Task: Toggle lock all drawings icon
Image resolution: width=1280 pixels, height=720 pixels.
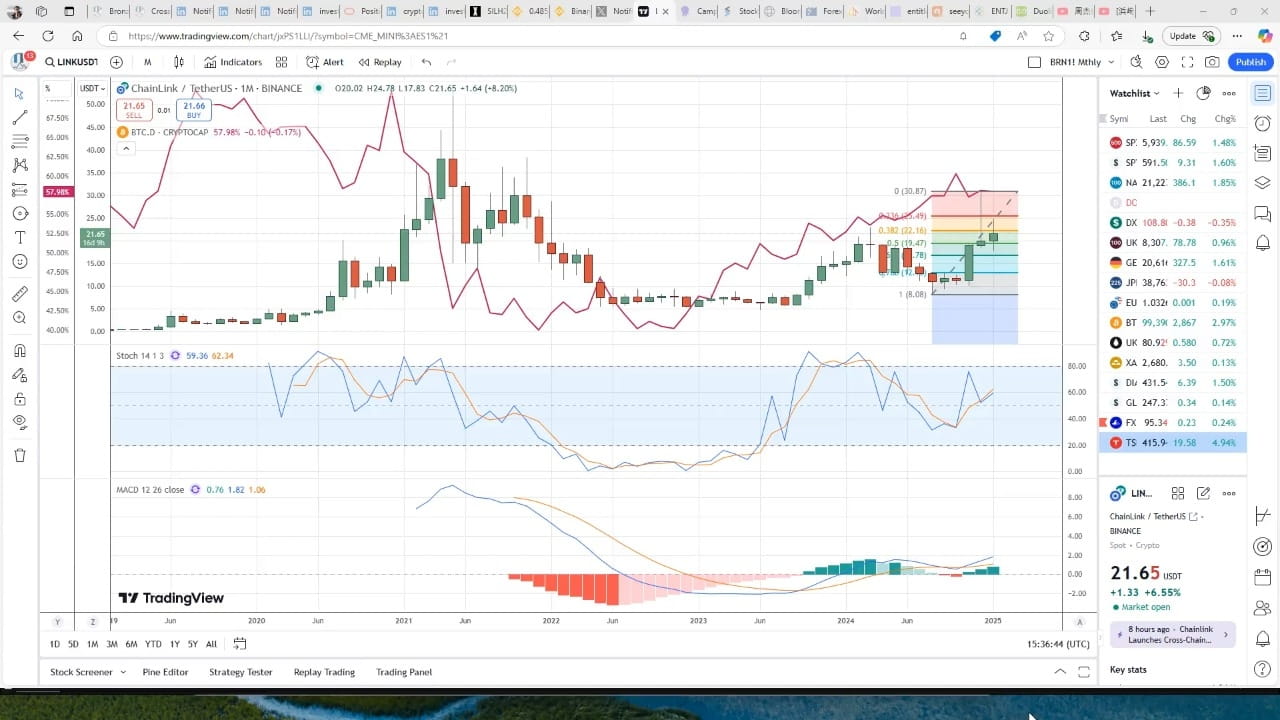Action: coord(20,398)
